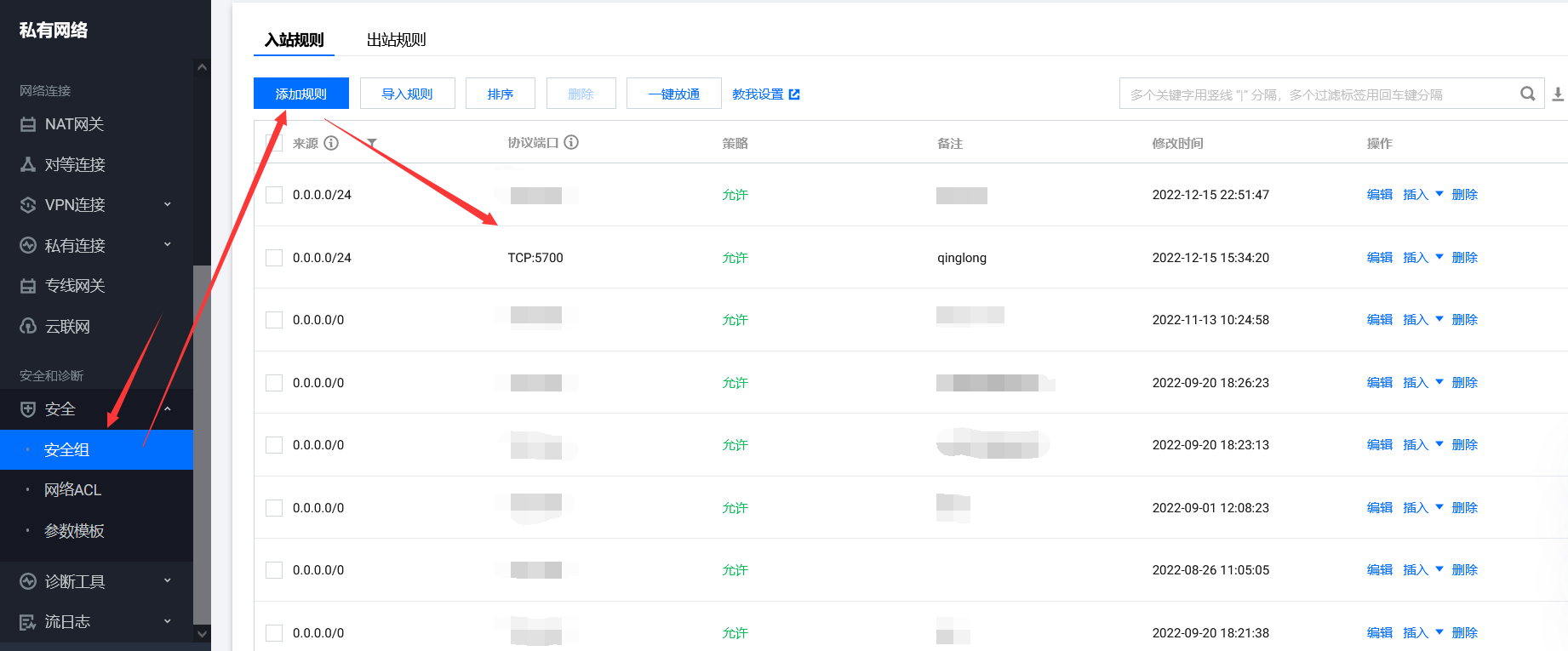Click the info icon next to 协议端口
The image size is (1568, 651).
[x=571, y=142]
